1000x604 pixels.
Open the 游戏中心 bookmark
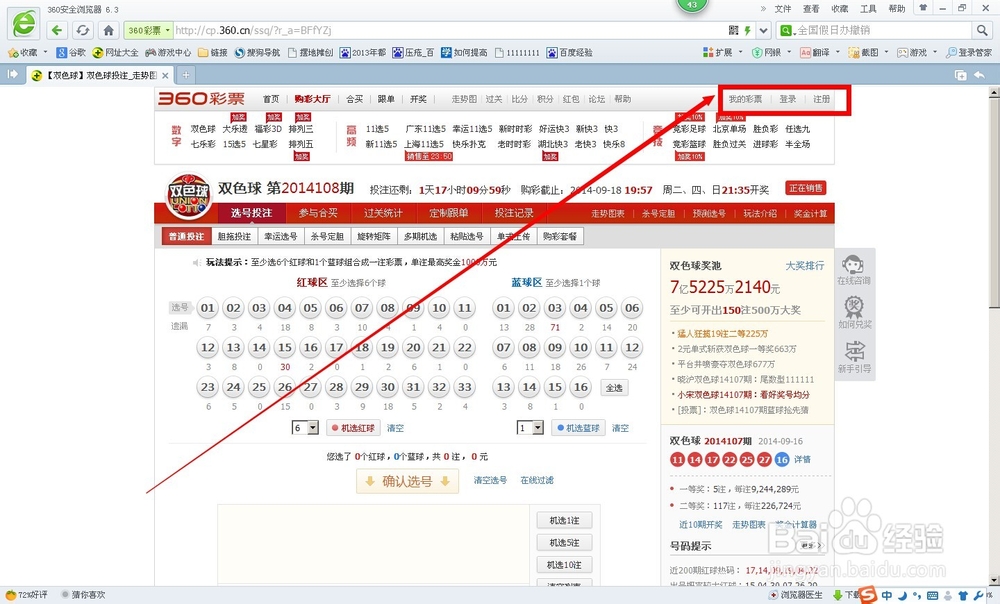click(168, 52)
